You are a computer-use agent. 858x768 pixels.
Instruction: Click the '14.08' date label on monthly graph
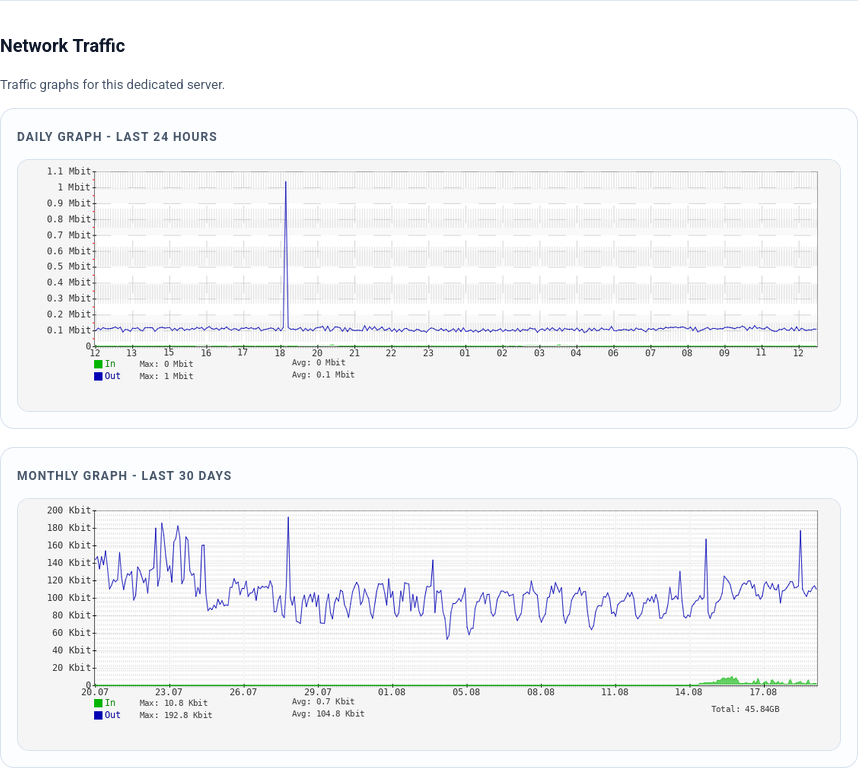point(688,692)
